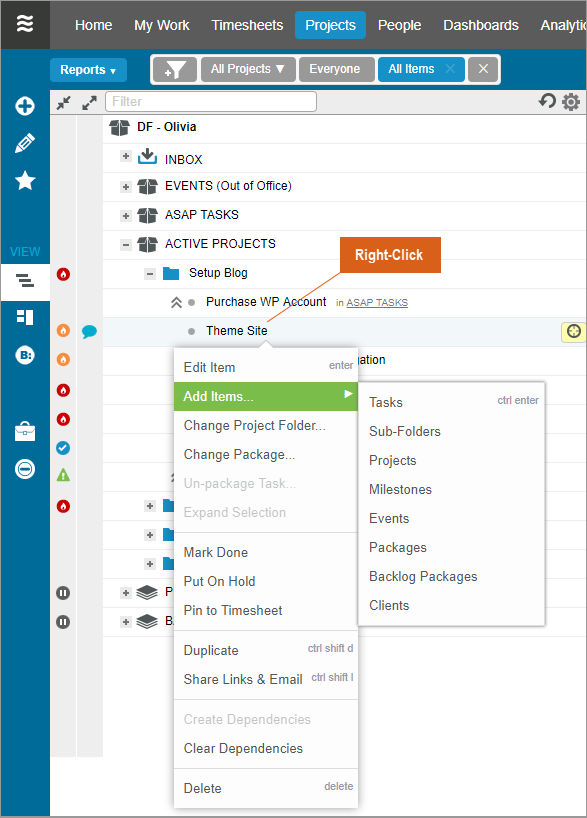Click the filter funnel icon in the toolbar
The height and width of the screenshot is (818, 587).
(175, 69)
